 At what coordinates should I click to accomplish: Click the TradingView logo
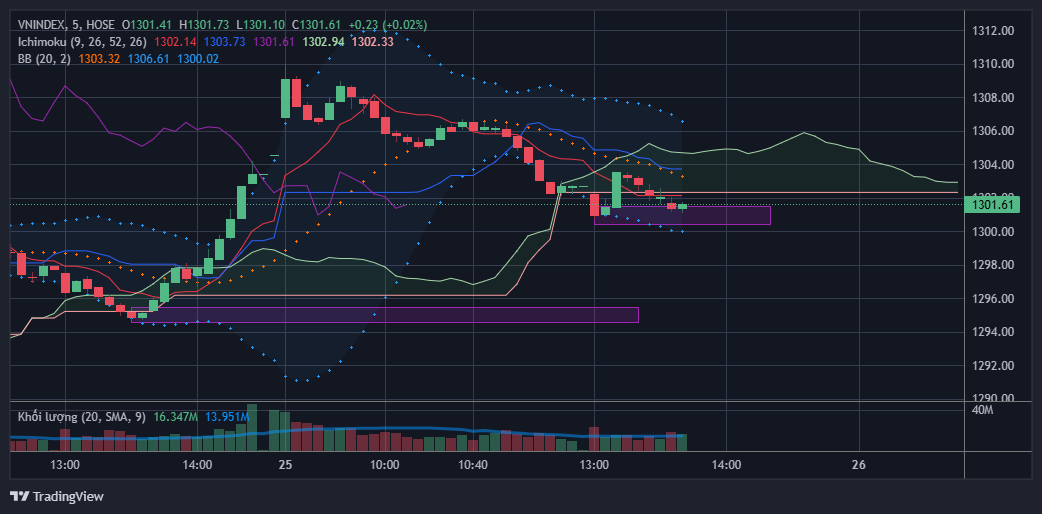(x=19, y=496)
